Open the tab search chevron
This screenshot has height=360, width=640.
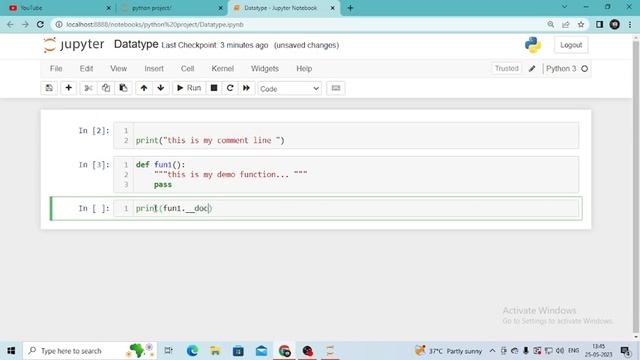coord(564,7)
